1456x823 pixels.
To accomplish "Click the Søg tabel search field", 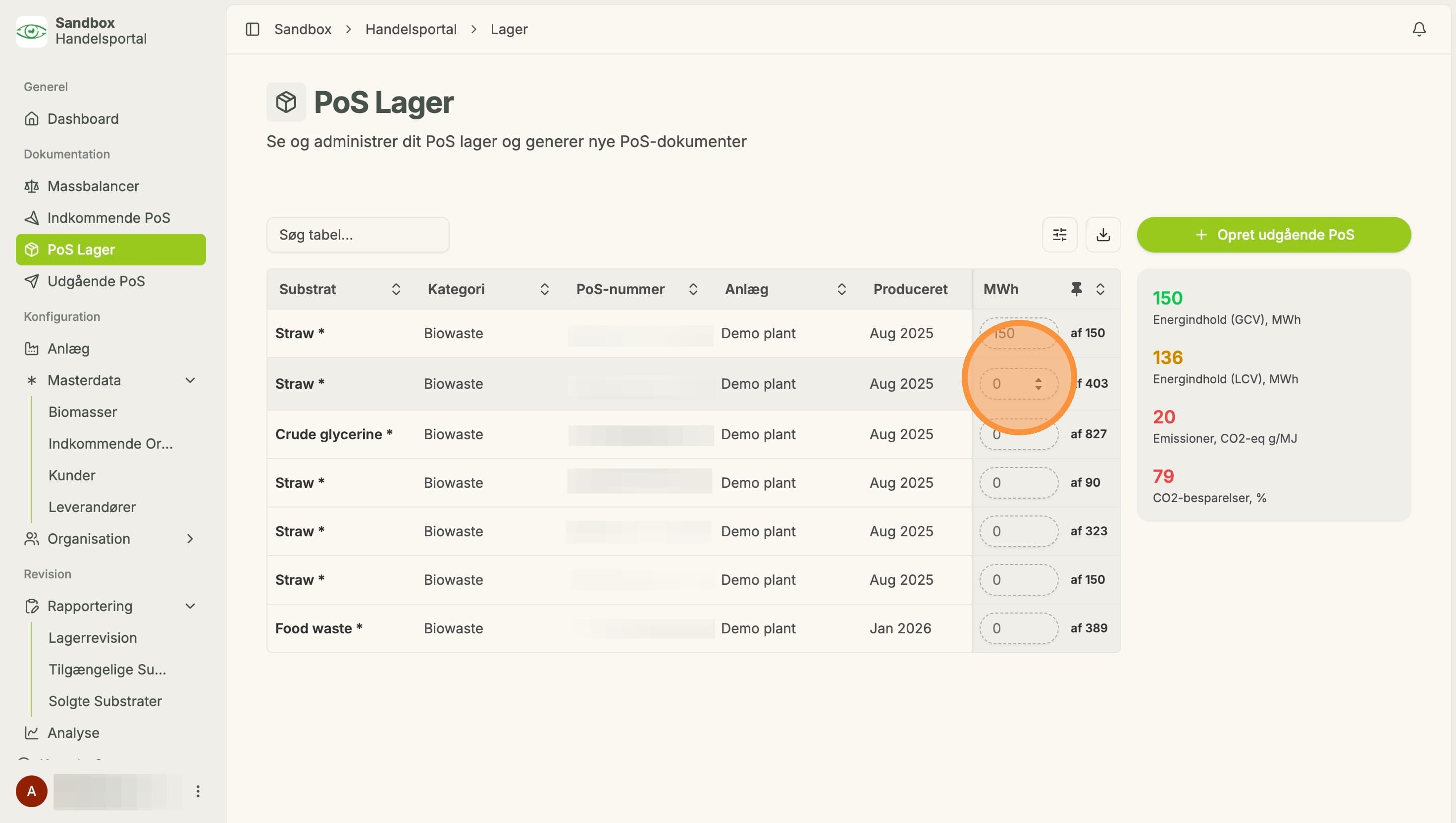I will pos(358,235).
